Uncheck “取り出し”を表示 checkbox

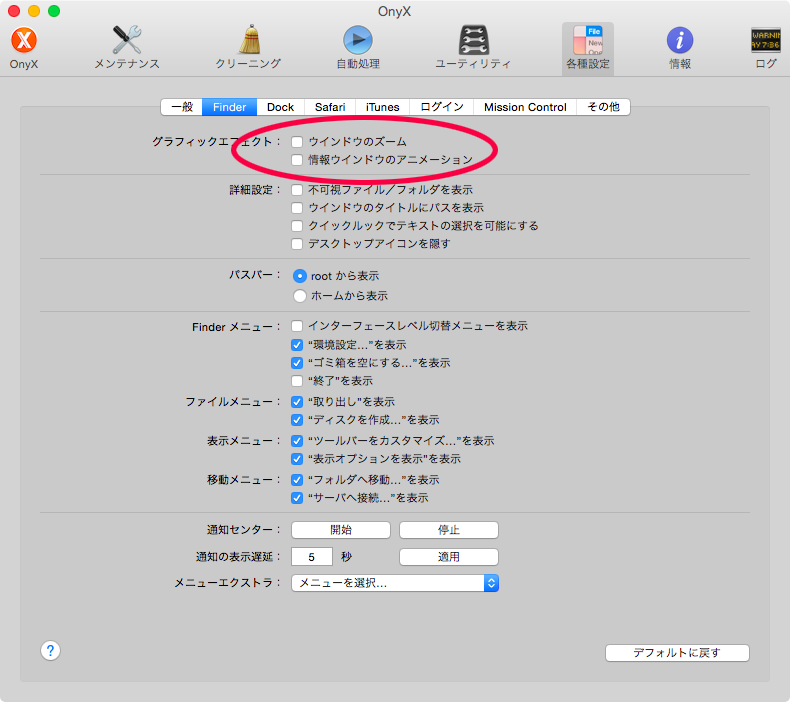297,402
